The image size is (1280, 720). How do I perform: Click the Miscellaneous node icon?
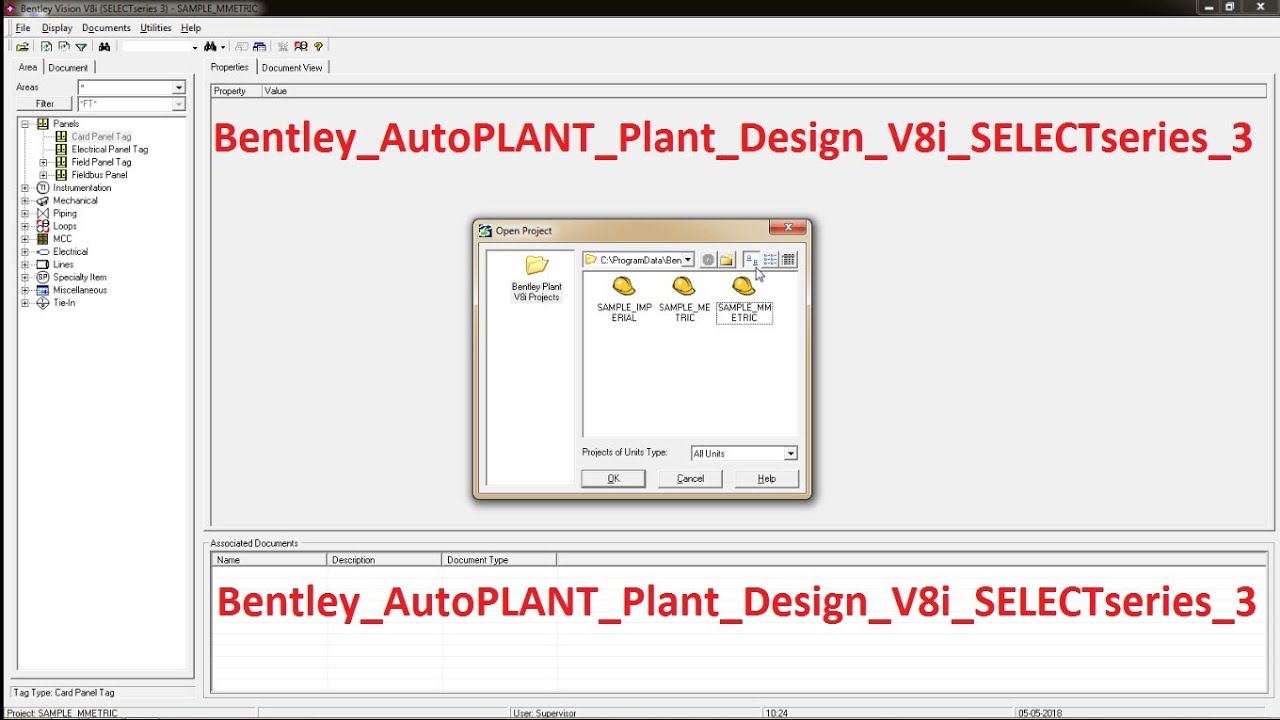click(x=43, y=290)
